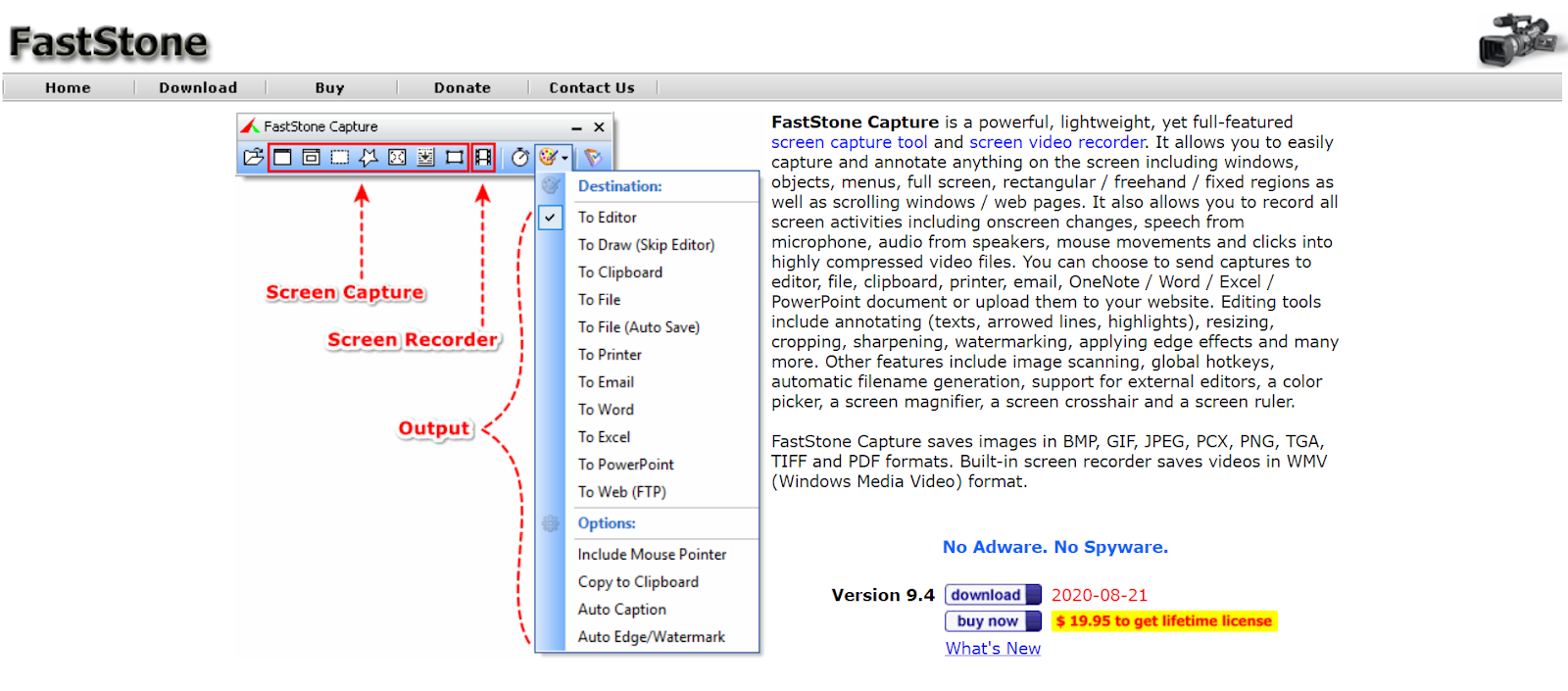
Task: Open the Contact Us nav item
Action: pyautogui.click(x=592, y=87)
